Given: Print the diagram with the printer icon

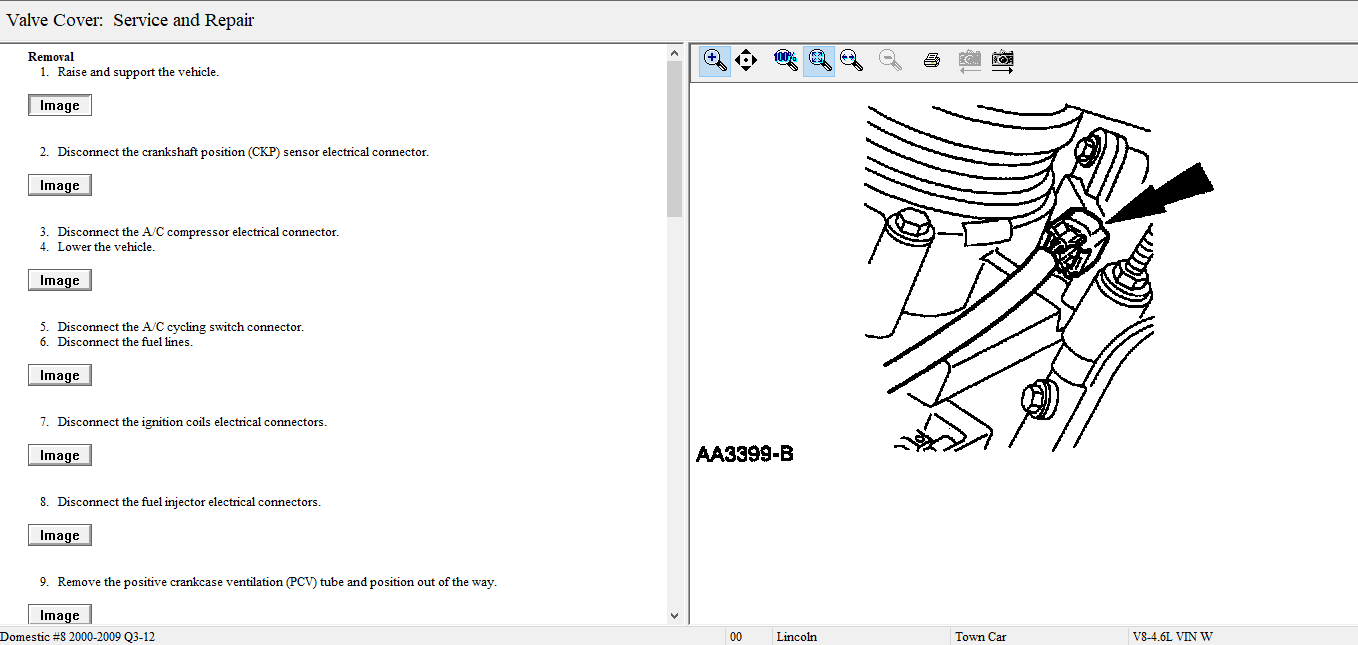Looking at the screenshot, I should [931, 60].
